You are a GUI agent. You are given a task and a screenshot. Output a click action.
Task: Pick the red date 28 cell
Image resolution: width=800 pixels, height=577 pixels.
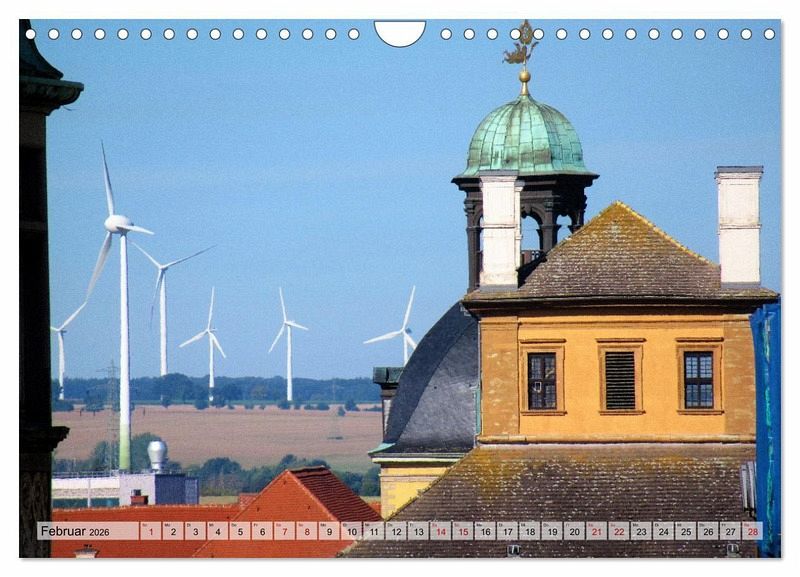click(753, 531)
